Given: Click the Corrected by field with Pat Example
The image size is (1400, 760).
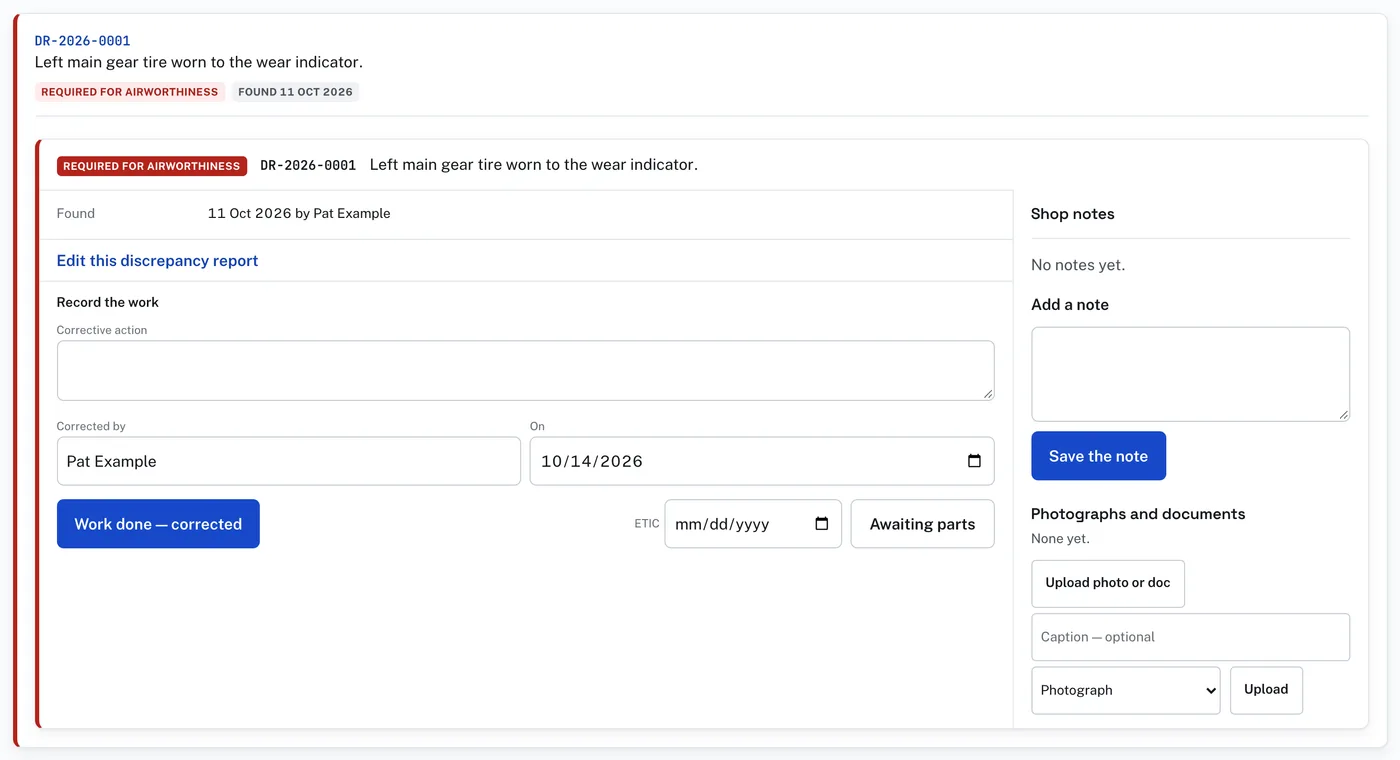Looking at the screenshot, I should (x=289, y=461).
